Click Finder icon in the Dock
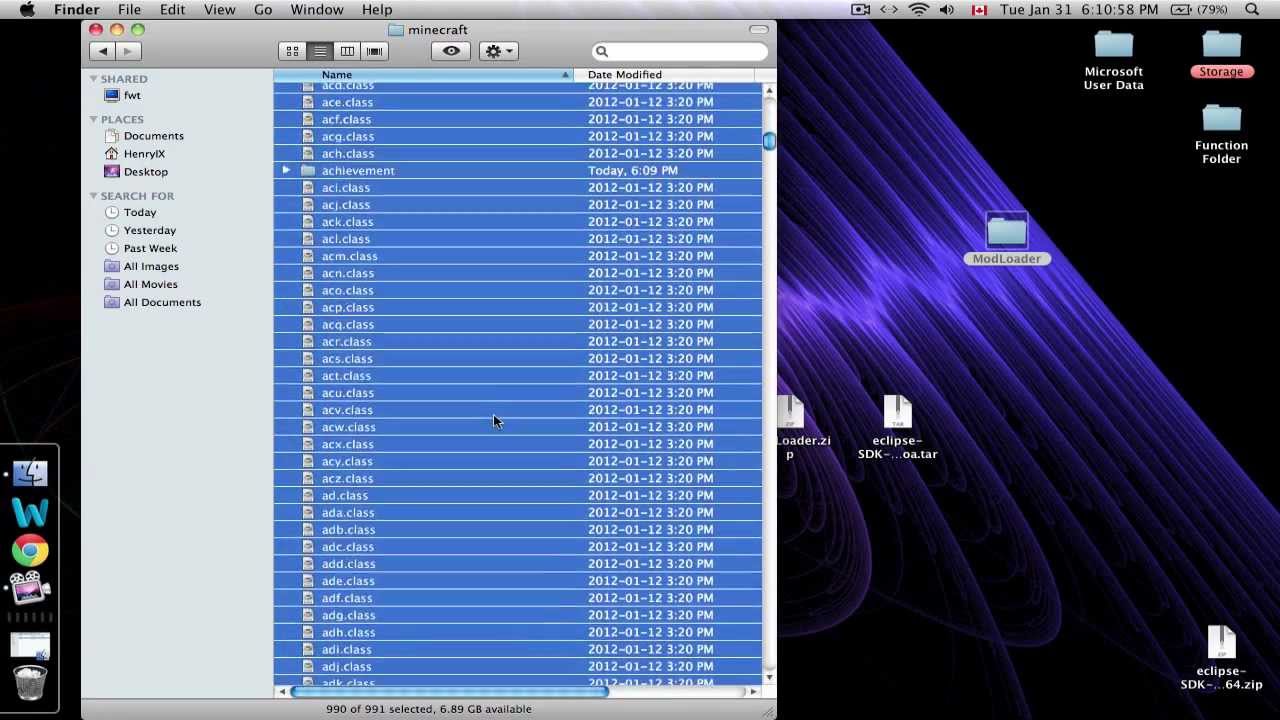Screen dimensions: 1280x720 coord(30,473)
